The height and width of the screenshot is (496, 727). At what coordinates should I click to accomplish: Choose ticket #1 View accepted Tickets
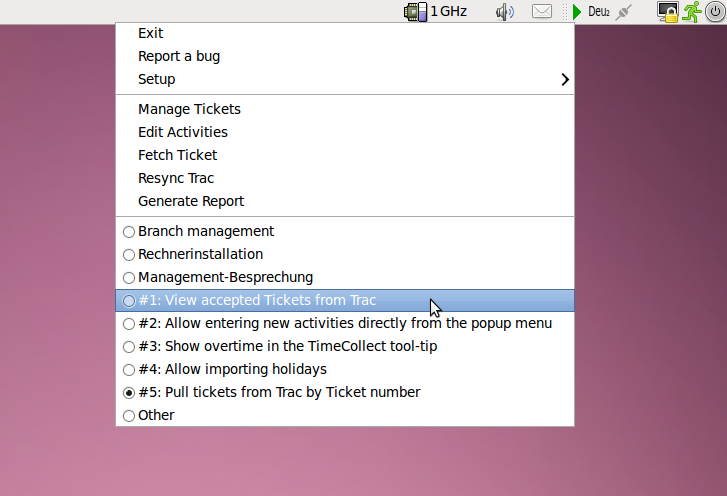coord(256,300)
